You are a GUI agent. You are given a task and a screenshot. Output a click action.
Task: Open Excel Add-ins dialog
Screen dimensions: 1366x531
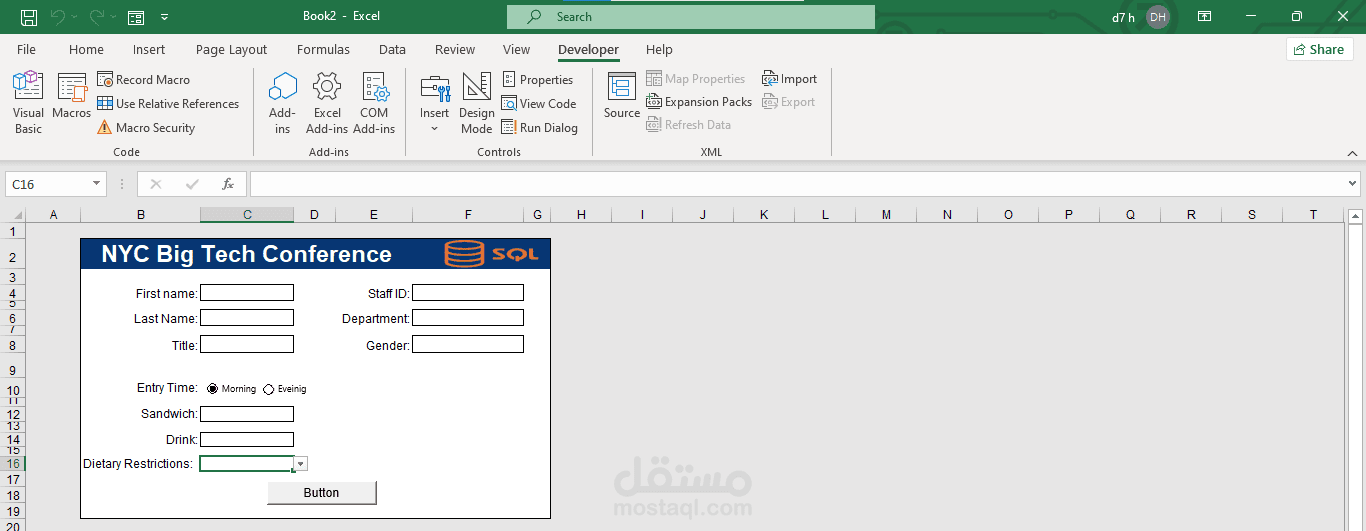click(x=327, y=103)
